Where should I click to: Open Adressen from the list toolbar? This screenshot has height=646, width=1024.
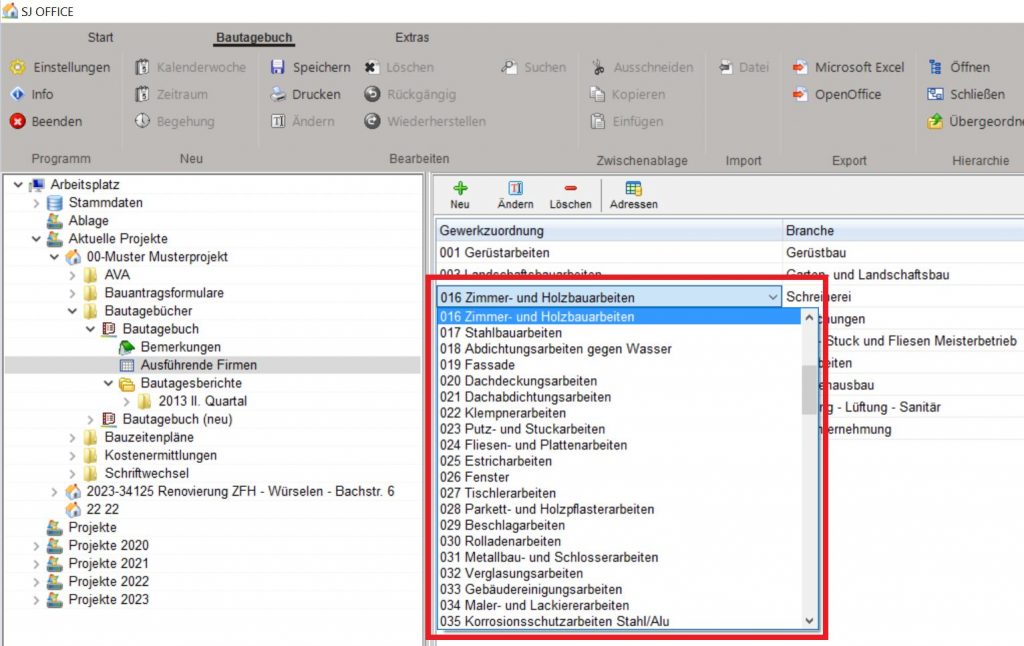(x=633, y=188)
